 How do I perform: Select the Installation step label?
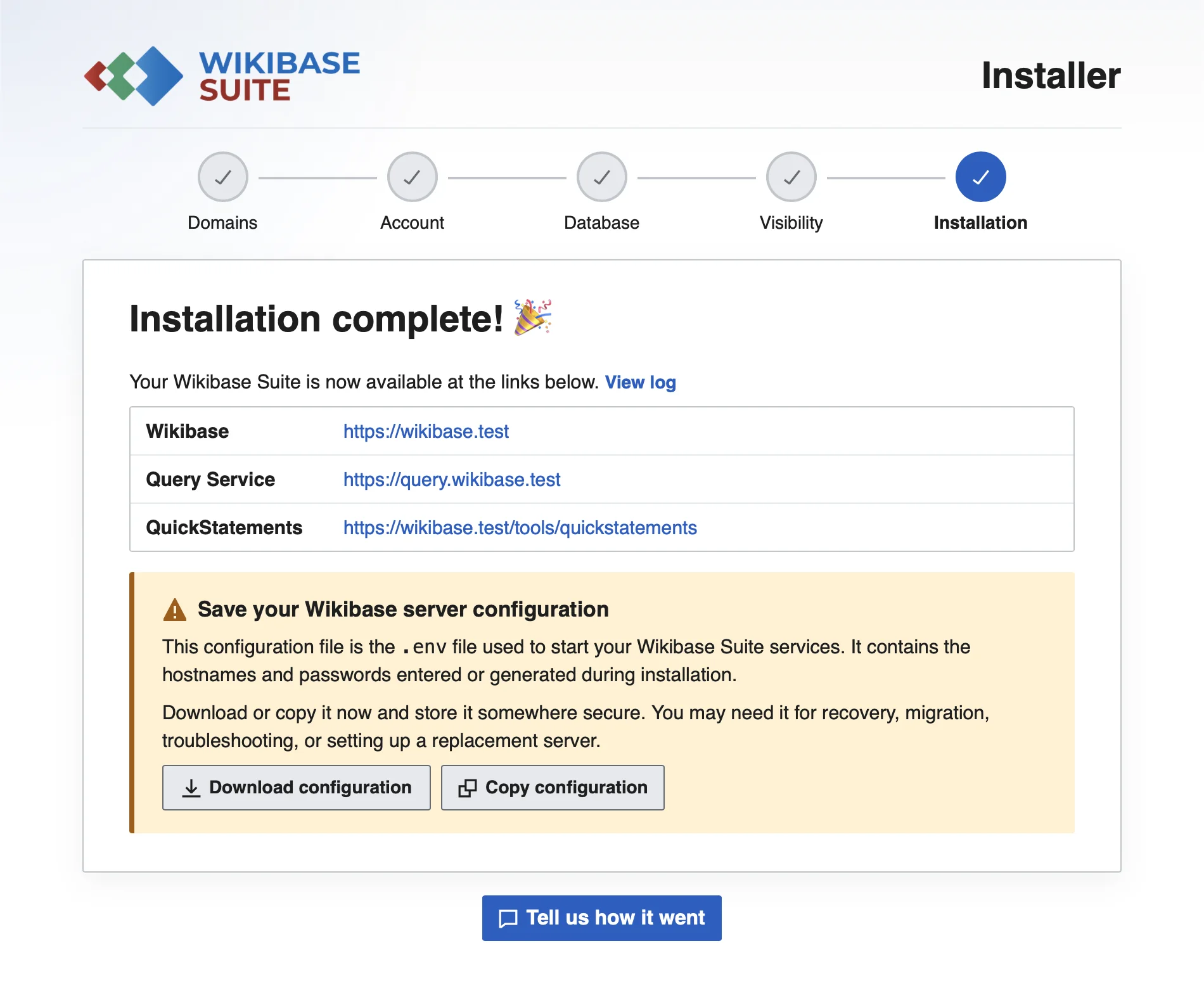[x=980, y=223]
